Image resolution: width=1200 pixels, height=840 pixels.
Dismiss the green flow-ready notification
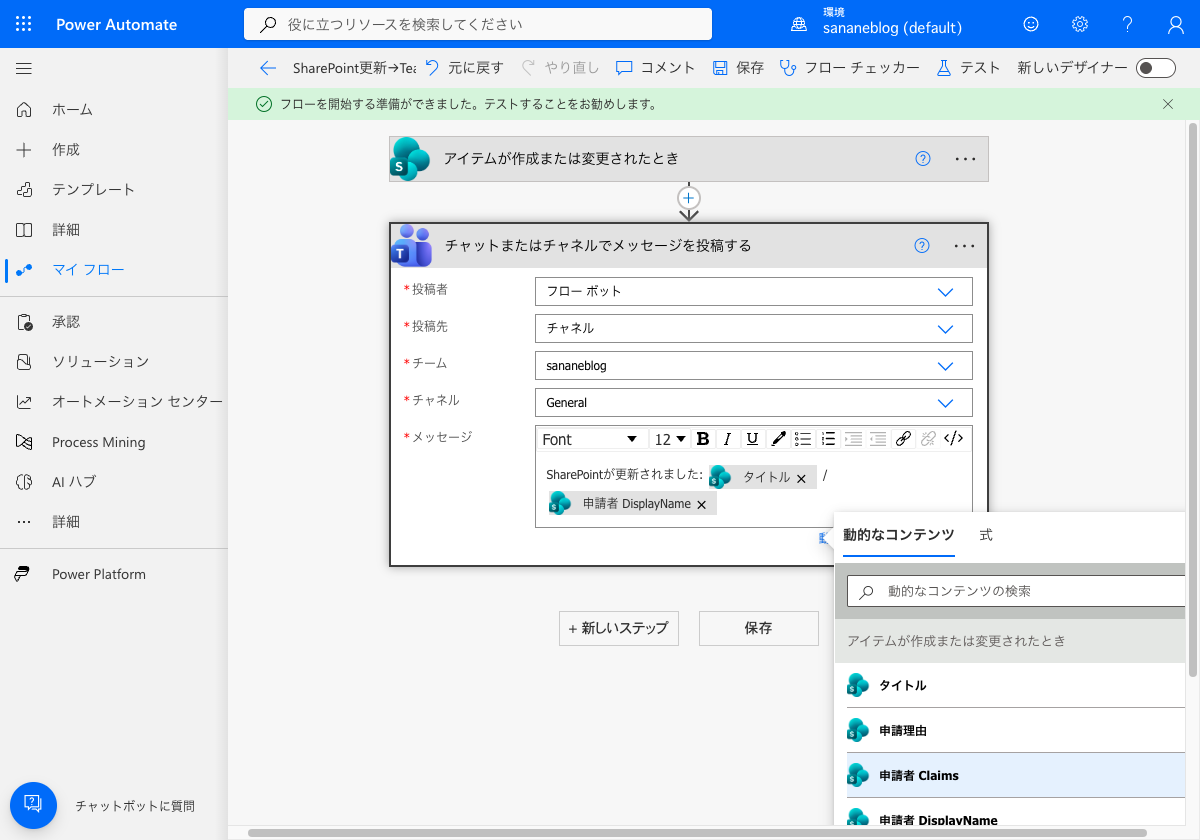click(x=1168, y=104)
